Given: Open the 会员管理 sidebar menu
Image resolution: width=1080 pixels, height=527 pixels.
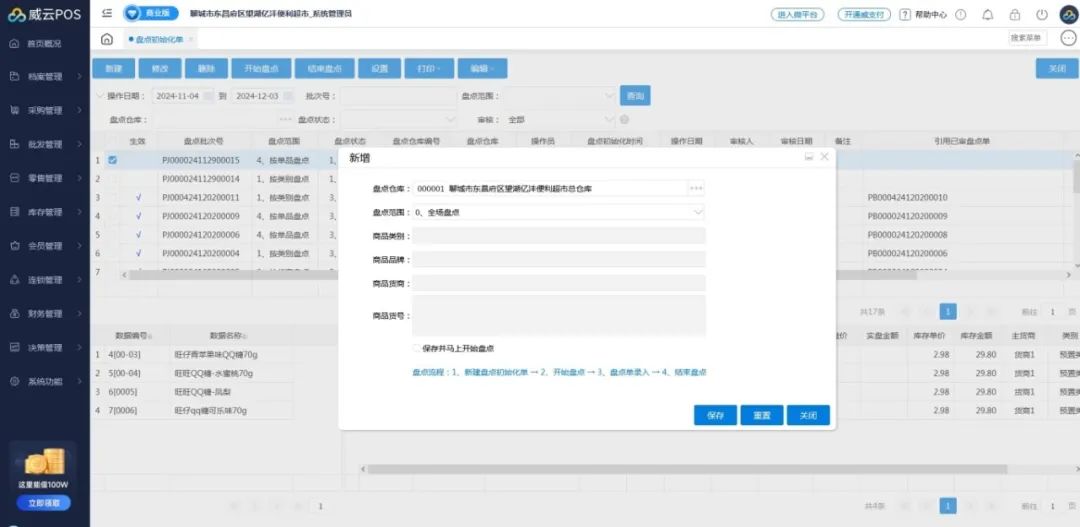Looking at the screenshot, I should tap(45, 246).
